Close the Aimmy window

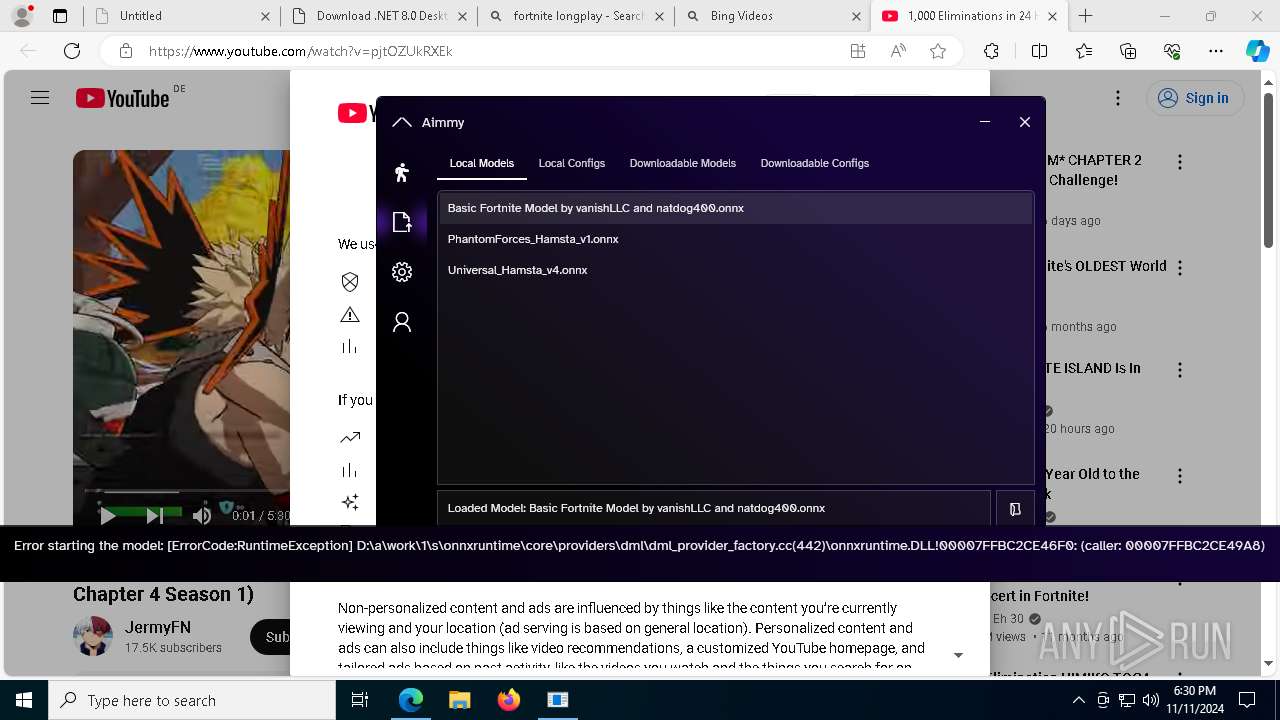pos(1025,122)
